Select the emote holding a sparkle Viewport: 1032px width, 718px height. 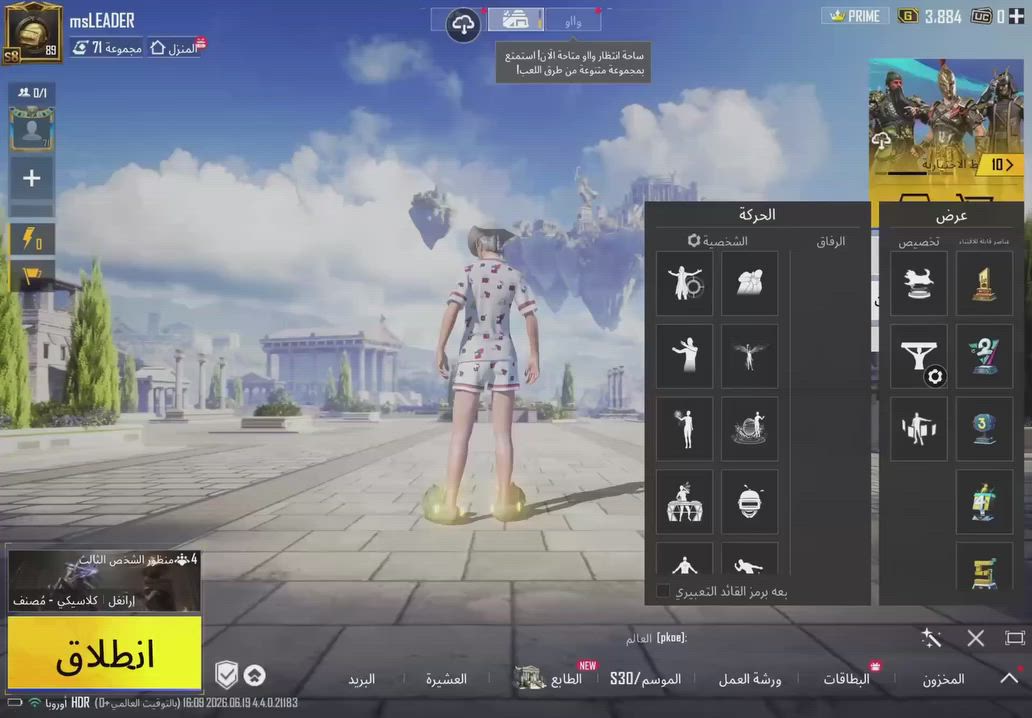[x=684, y=428]
